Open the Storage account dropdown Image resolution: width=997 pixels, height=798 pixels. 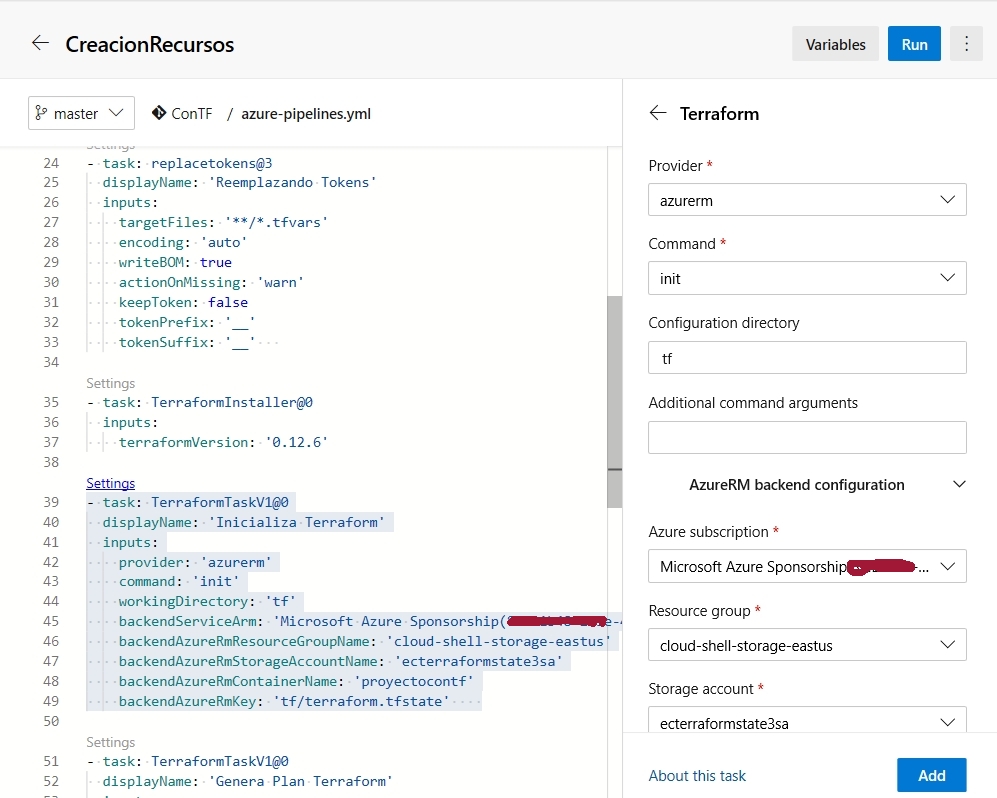[x=807, y=722]
